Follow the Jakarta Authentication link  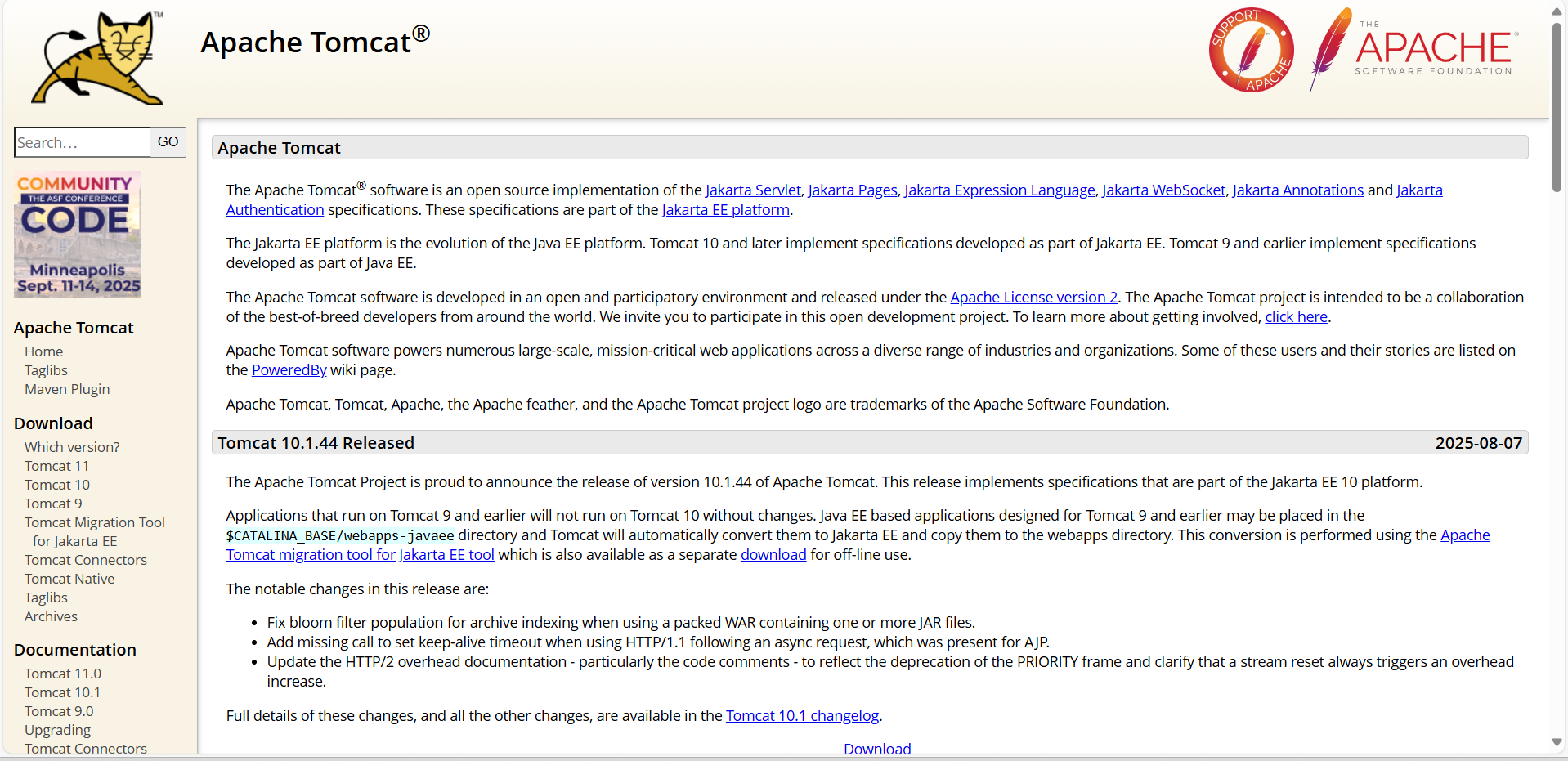[275, 209]
